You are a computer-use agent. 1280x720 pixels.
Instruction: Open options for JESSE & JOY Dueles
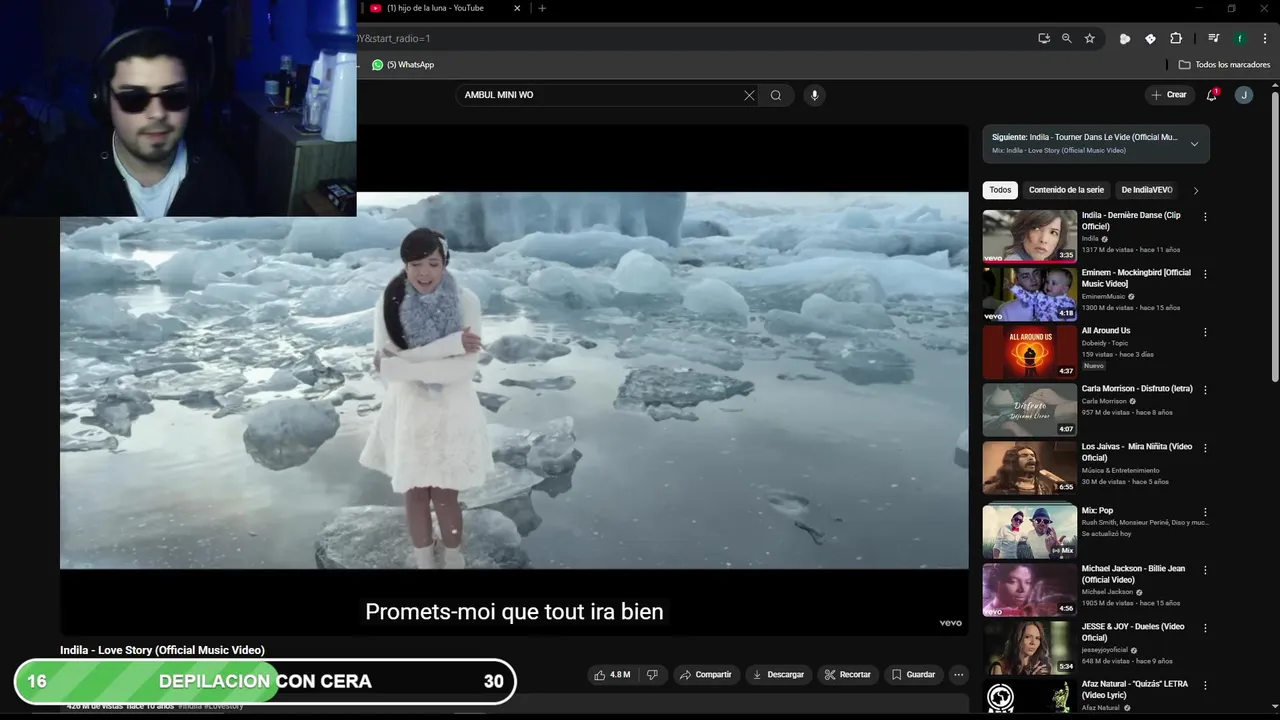click(x=1205, y=628)
